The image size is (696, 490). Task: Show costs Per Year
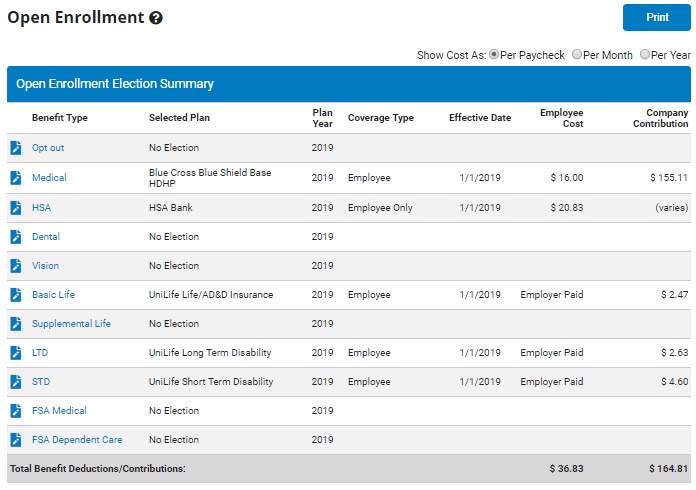tap(645, 55)
